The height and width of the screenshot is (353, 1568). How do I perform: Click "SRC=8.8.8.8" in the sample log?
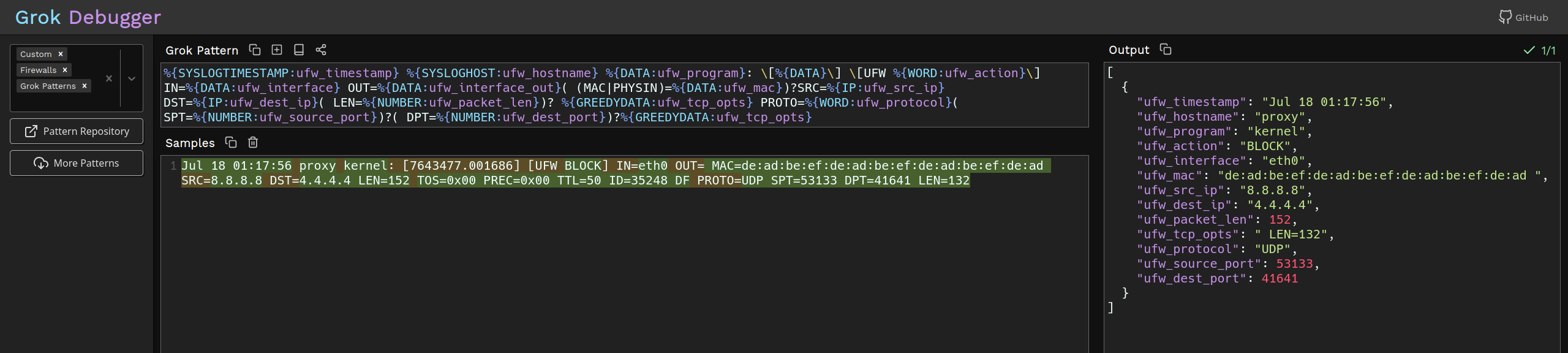click(x=222, y=180)
